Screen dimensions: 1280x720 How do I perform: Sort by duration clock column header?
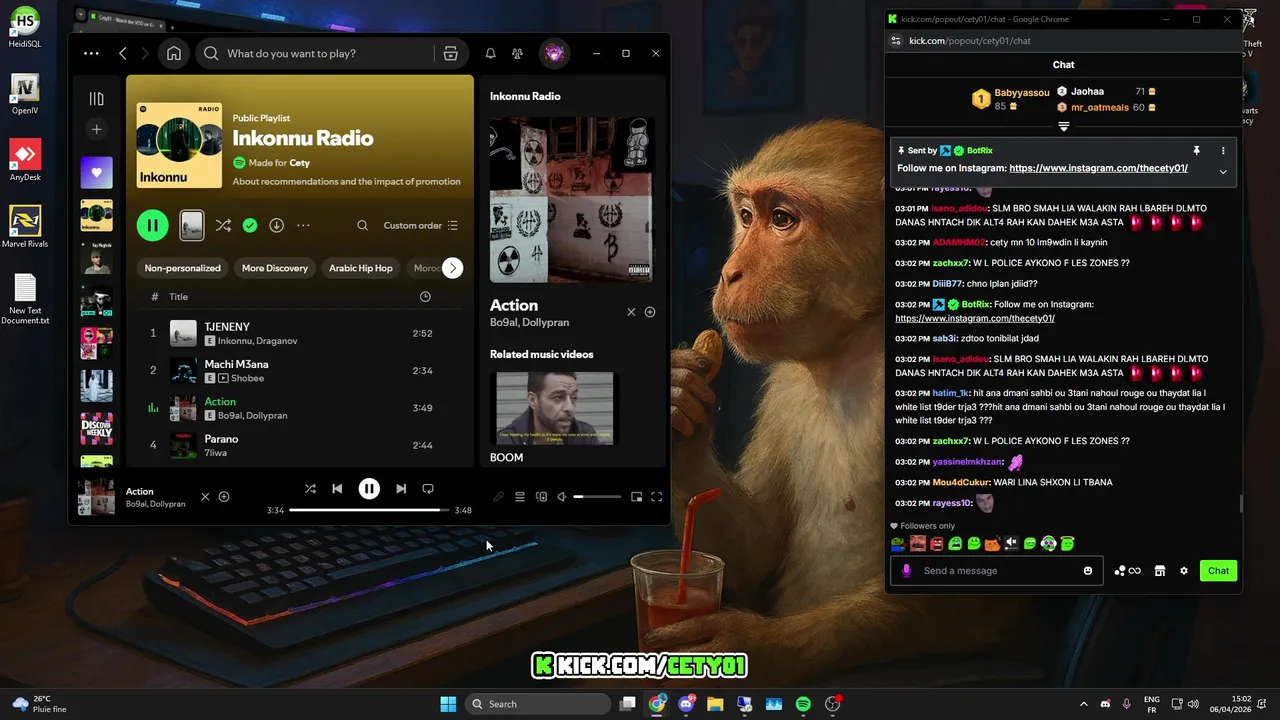point(425,297)
